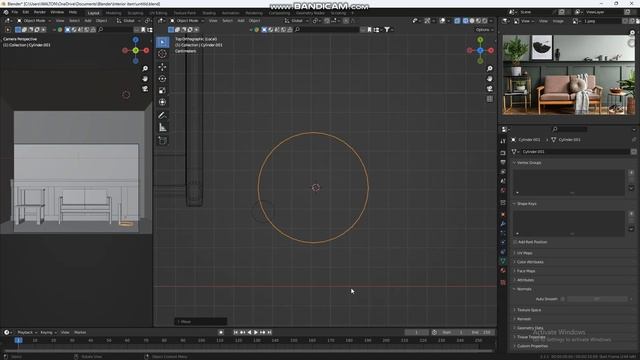This screenshot has height=360, width=640.
Task: Toggle X-ray mode in top-view viewport header
Action: pyautogui.click(x=457, y=21)
